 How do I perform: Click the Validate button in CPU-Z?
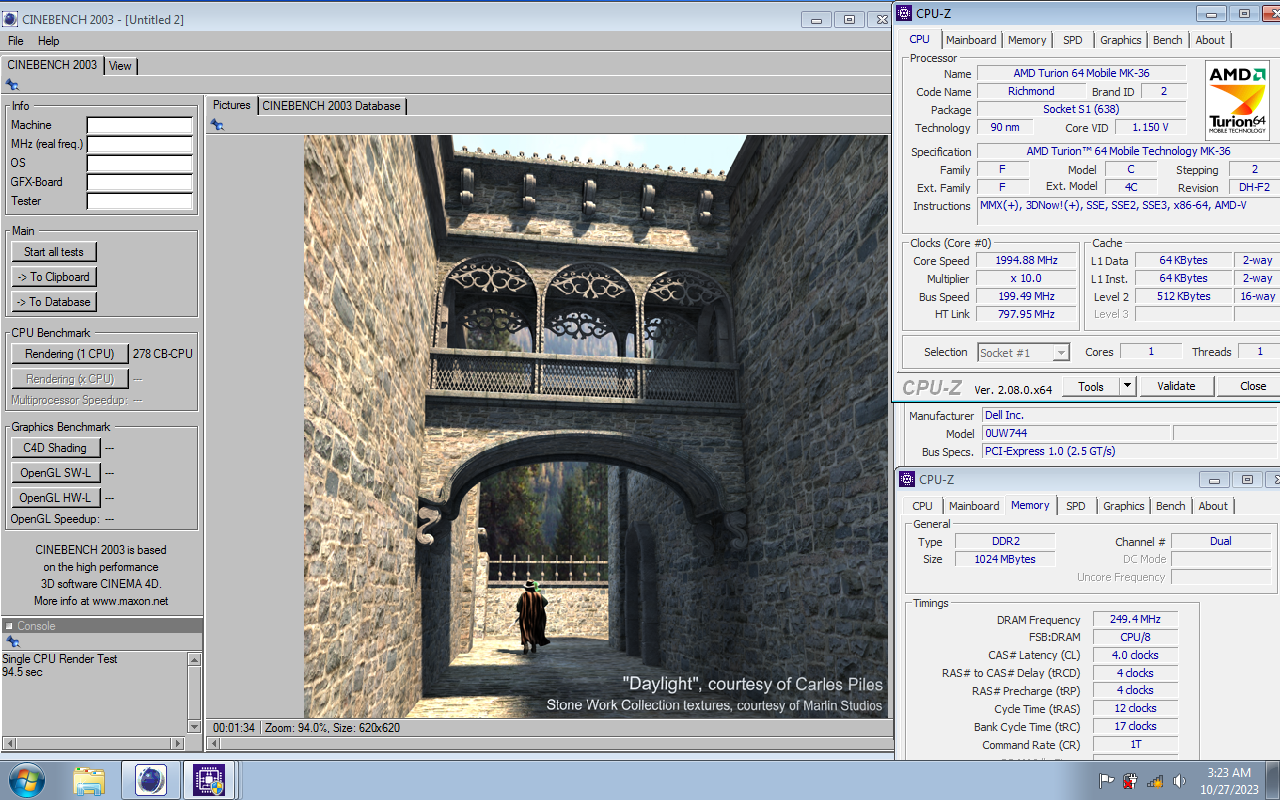point(1176,386)
